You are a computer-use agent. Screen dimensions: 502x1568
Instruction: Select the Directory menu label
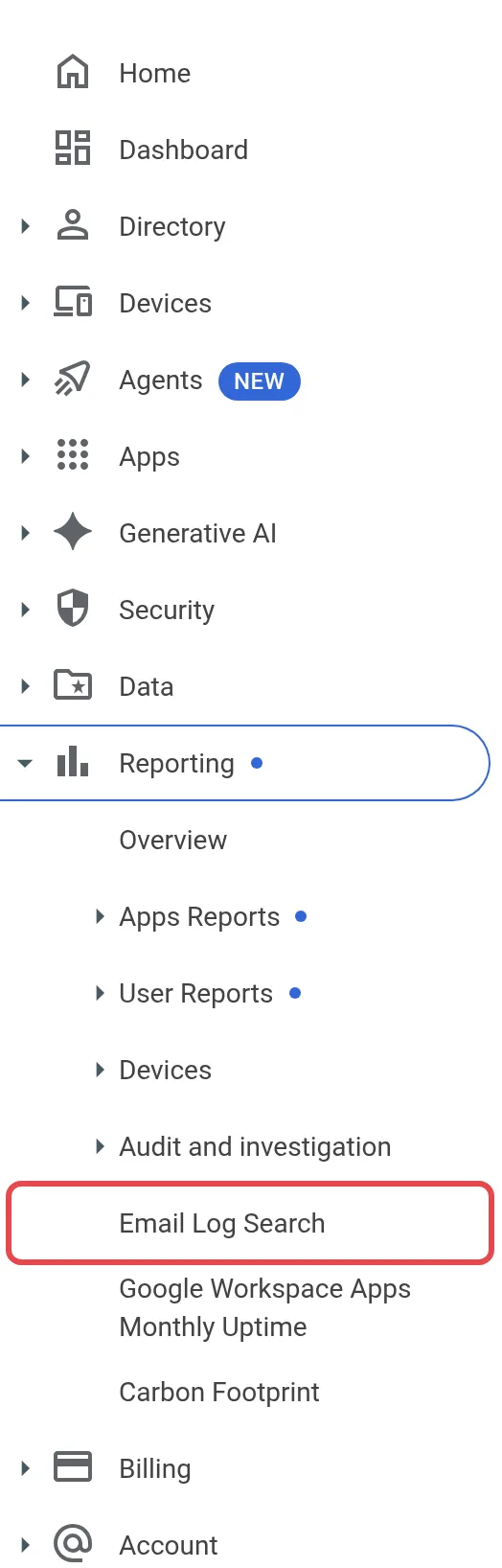tap(172, 227)
